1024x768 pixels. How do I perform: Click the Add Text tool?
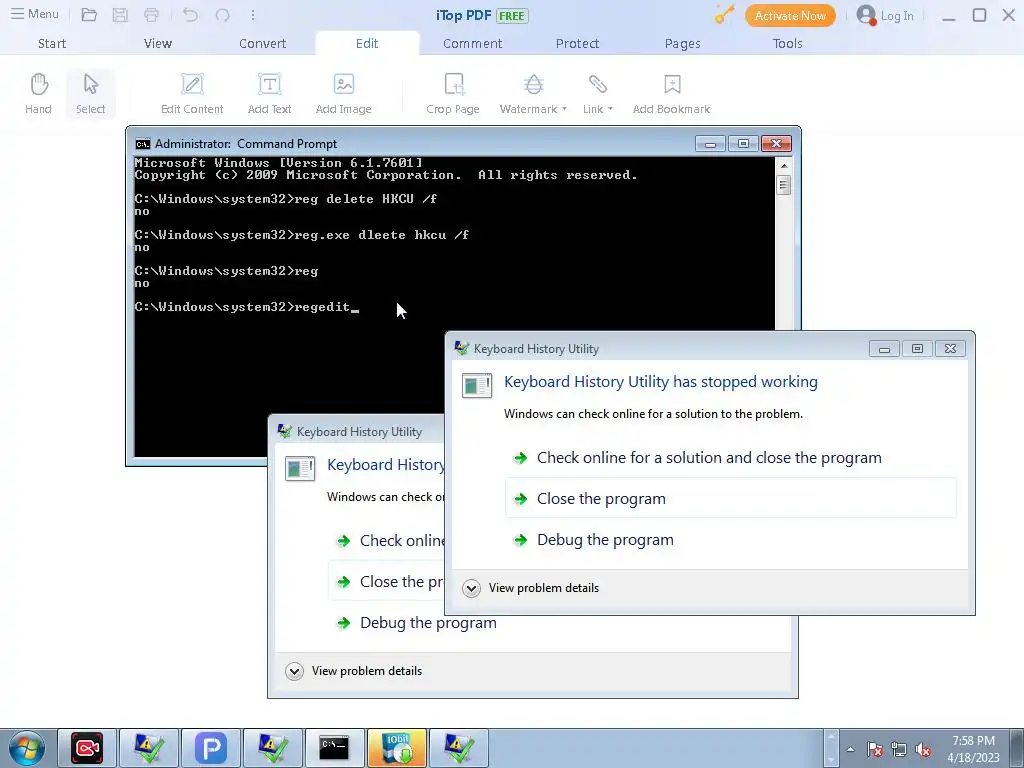[269, 93]
